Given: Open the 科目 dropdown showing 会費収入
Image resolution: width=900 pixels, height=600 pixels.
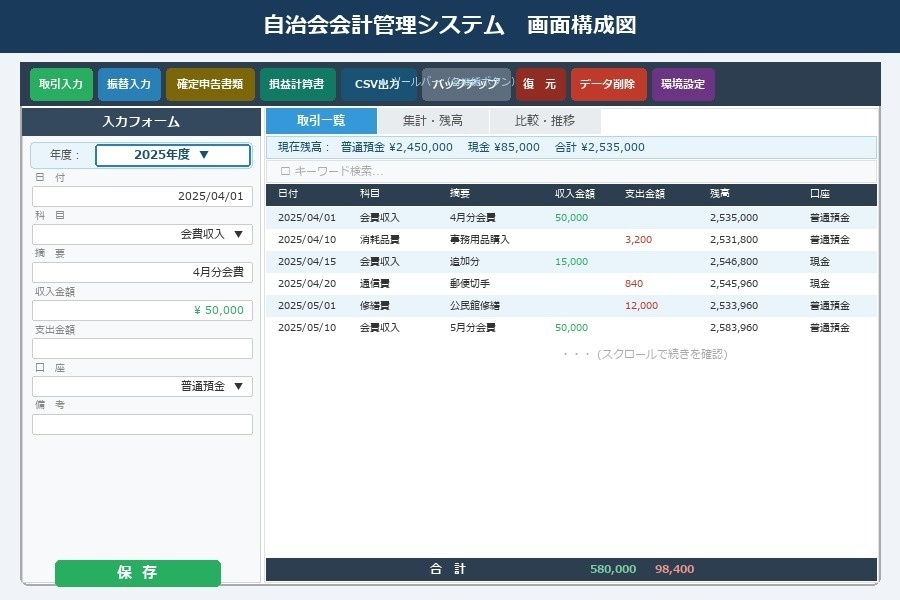Looking at the screenshot, I should pos(143,233).
